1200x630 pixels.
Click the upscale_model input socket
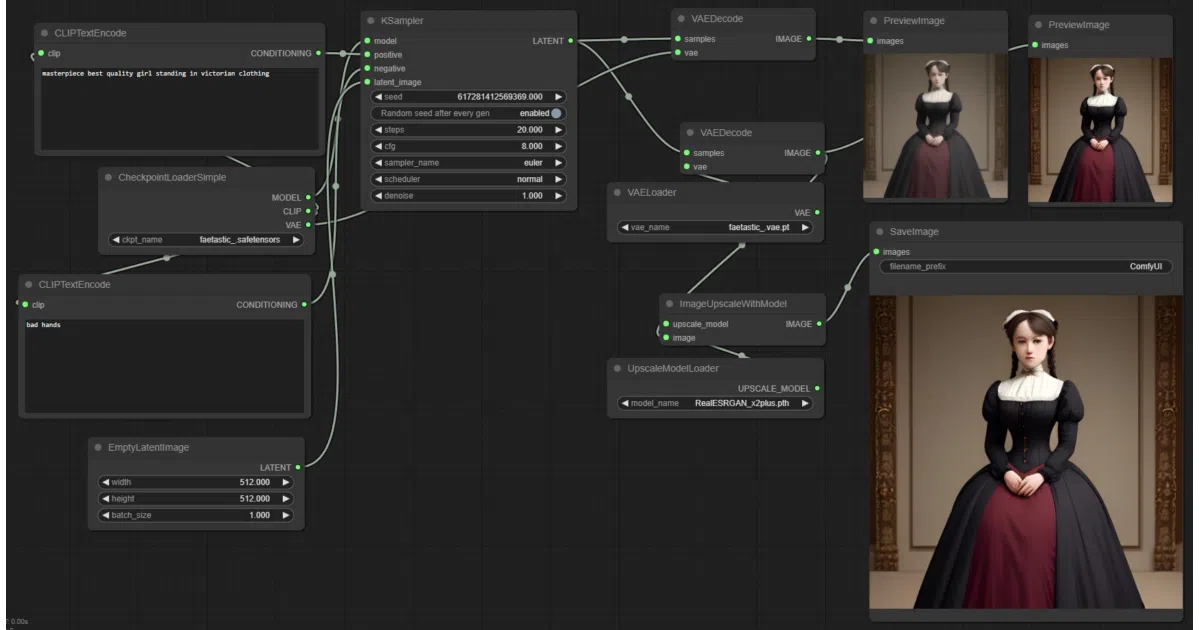click(665, 324)
